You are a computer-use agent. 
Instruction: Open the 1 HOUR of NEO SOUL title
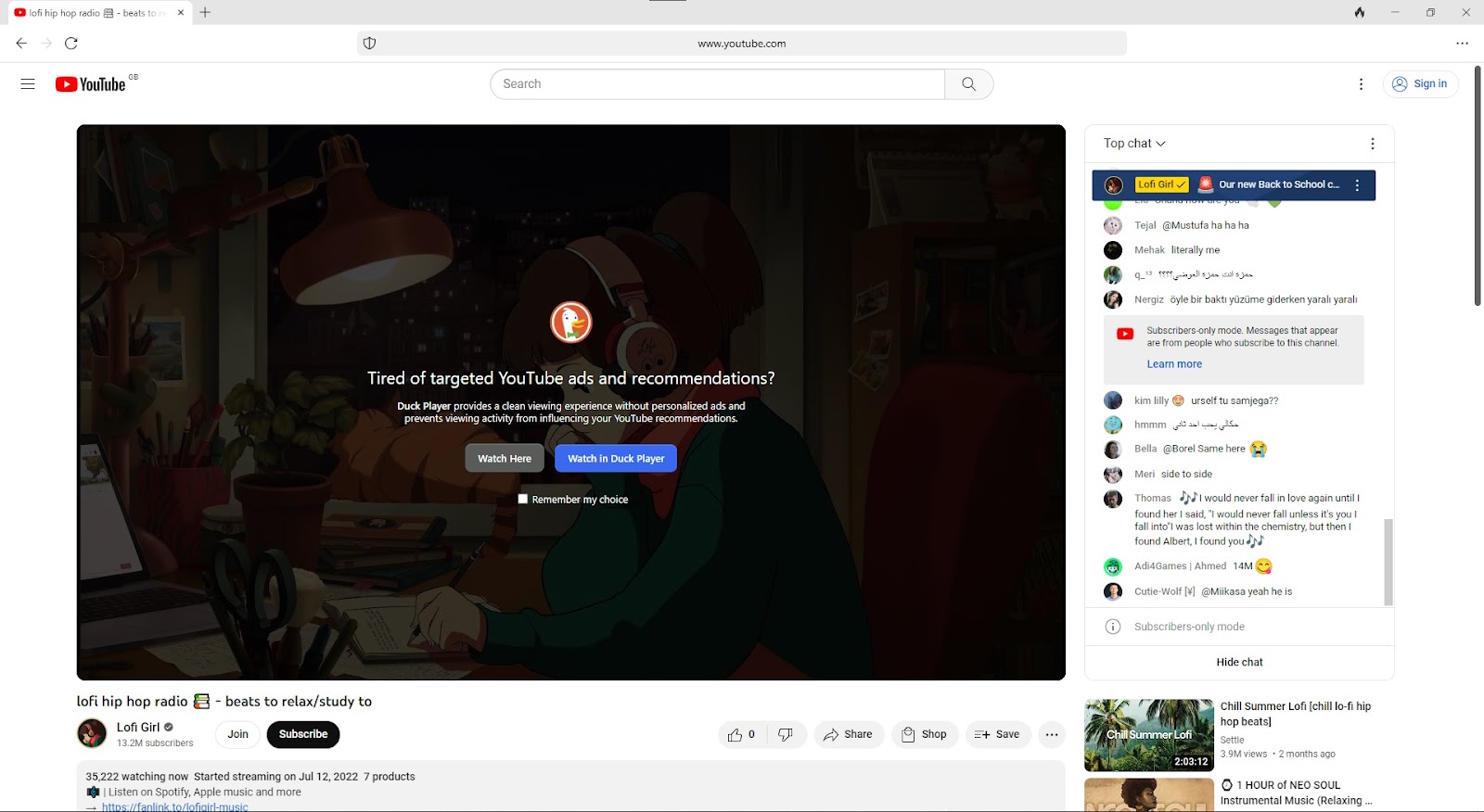(1297, 793)
